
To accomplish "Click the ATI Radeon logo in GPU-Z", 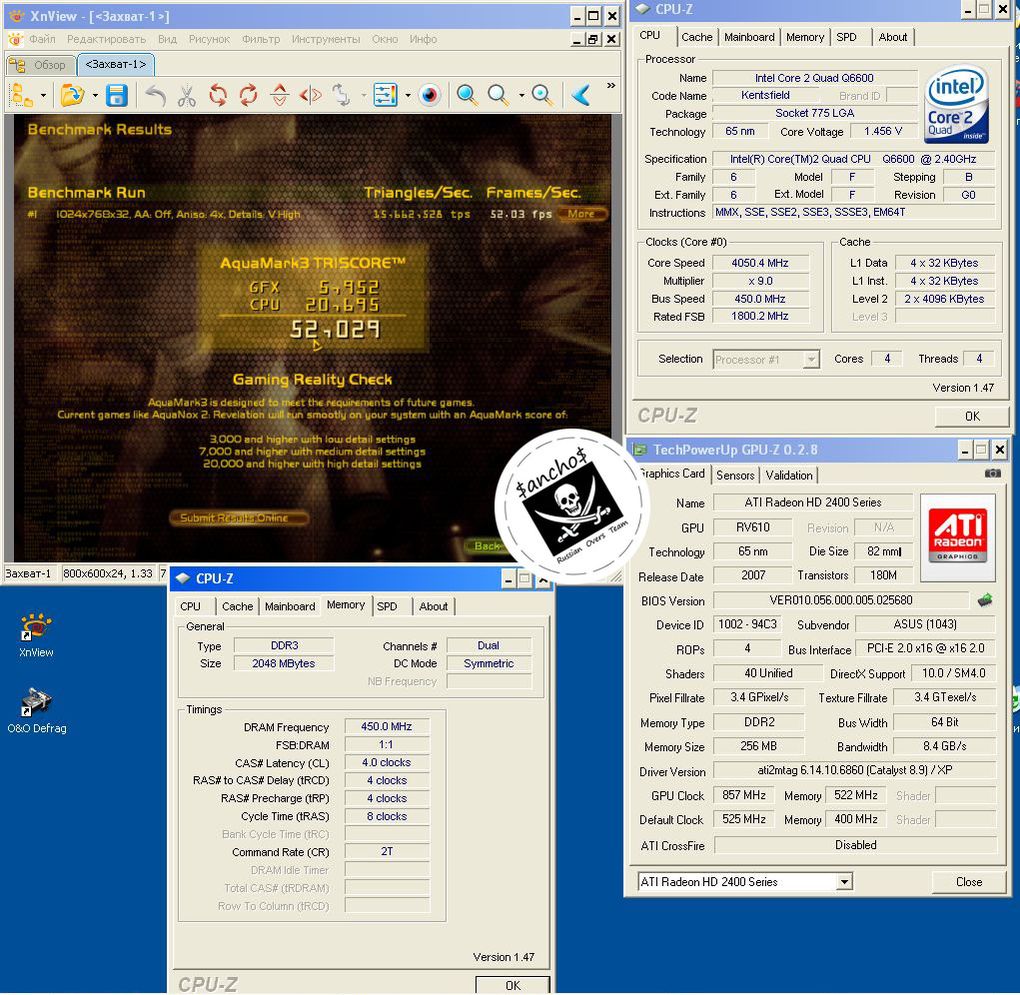I will point(958,537).
